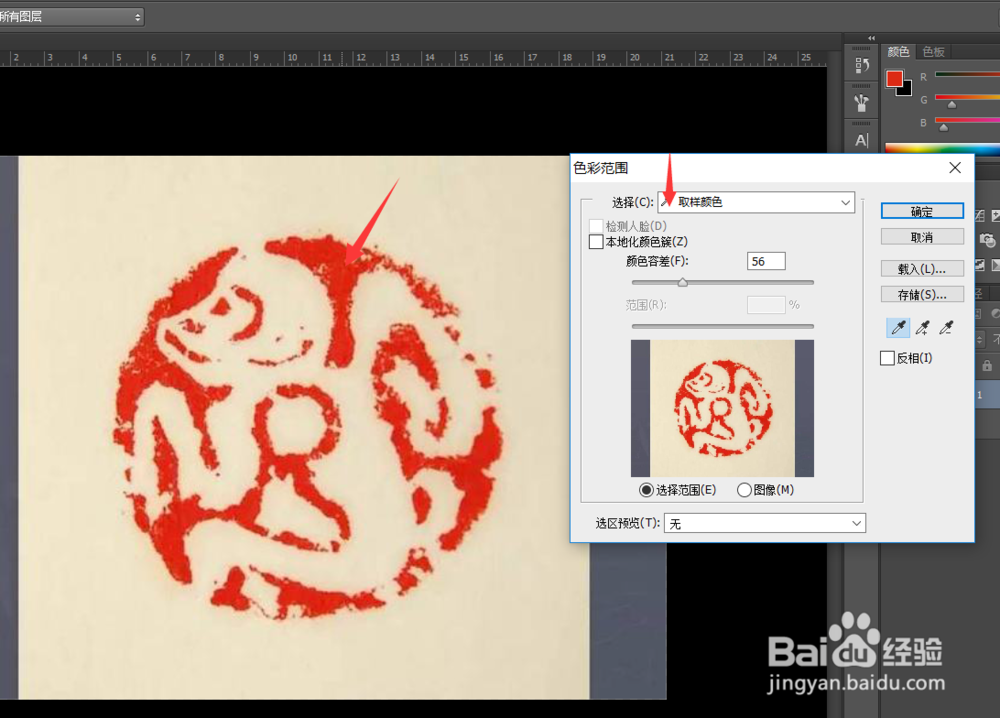The width and height of the screenshot is (1000, 718).
Task: Click the G channel slider handle
Action: [x=952, y=105]
